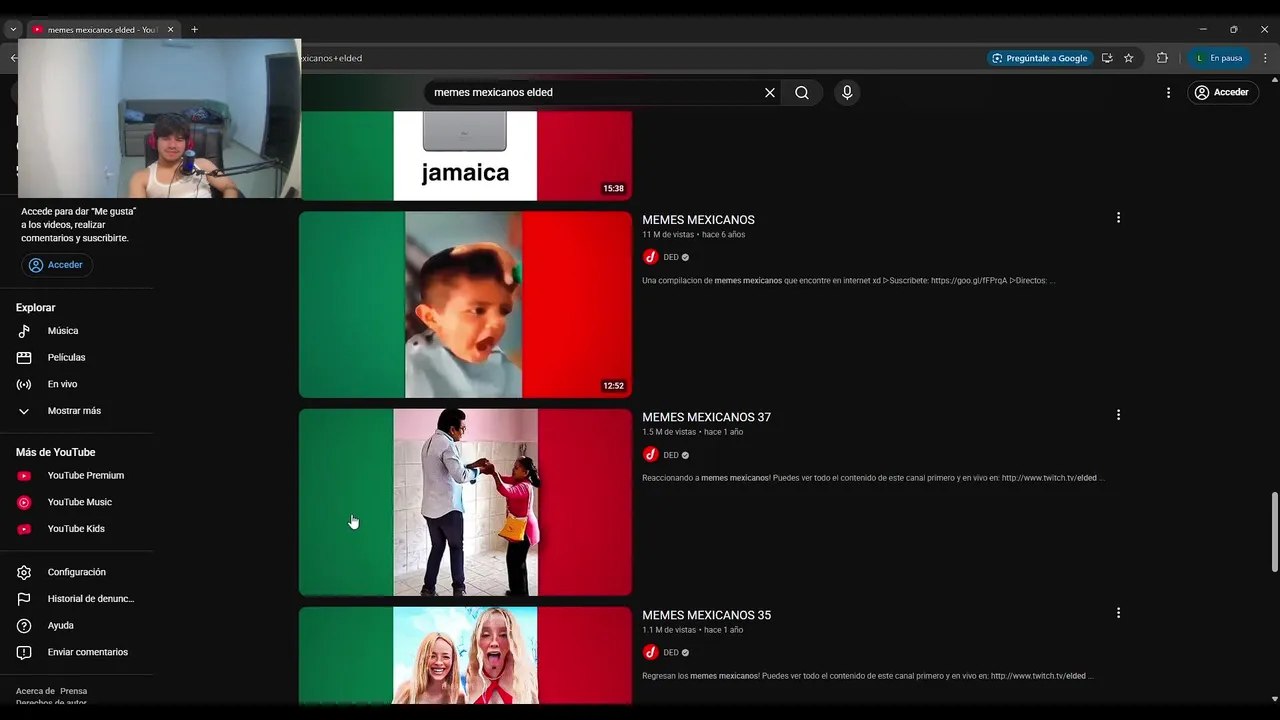Viewport: 1280px width, 720px height.
Task: Click the Acceder button in the sidebar
Action: [57, 265]
